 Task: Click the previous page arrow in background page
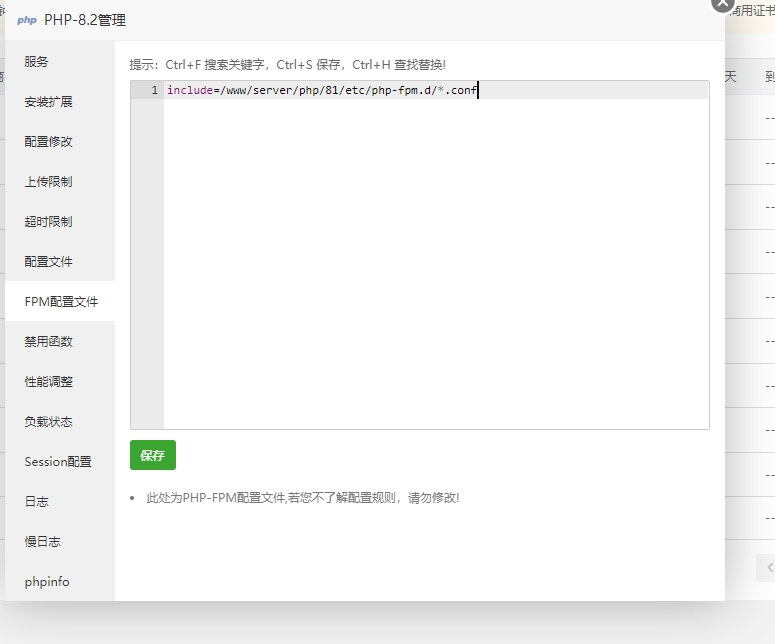(770, 567)
